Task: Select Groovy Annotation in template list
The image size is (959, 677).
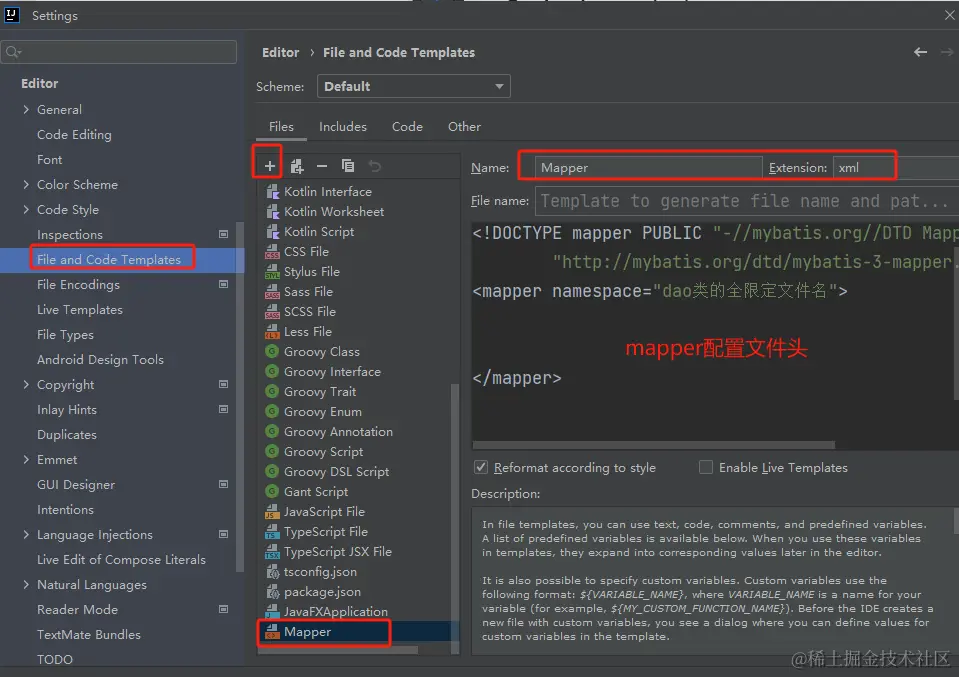Action: pyautogui.click(x=338, y=432)
